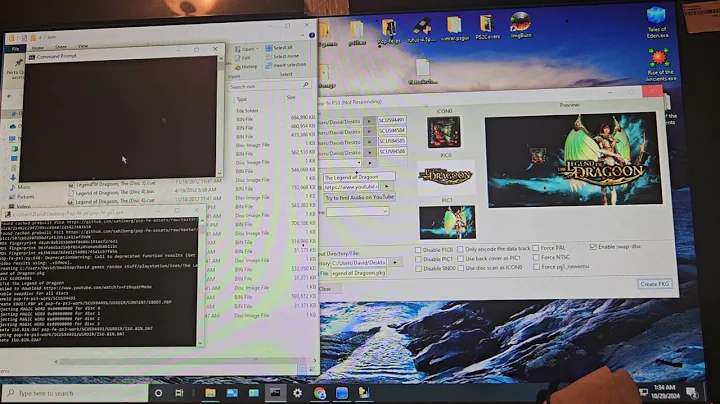Screen dimensions: 720x404
Task: Toggle Disable PIC1 checkbox
Action: click(x=418, y=259)
